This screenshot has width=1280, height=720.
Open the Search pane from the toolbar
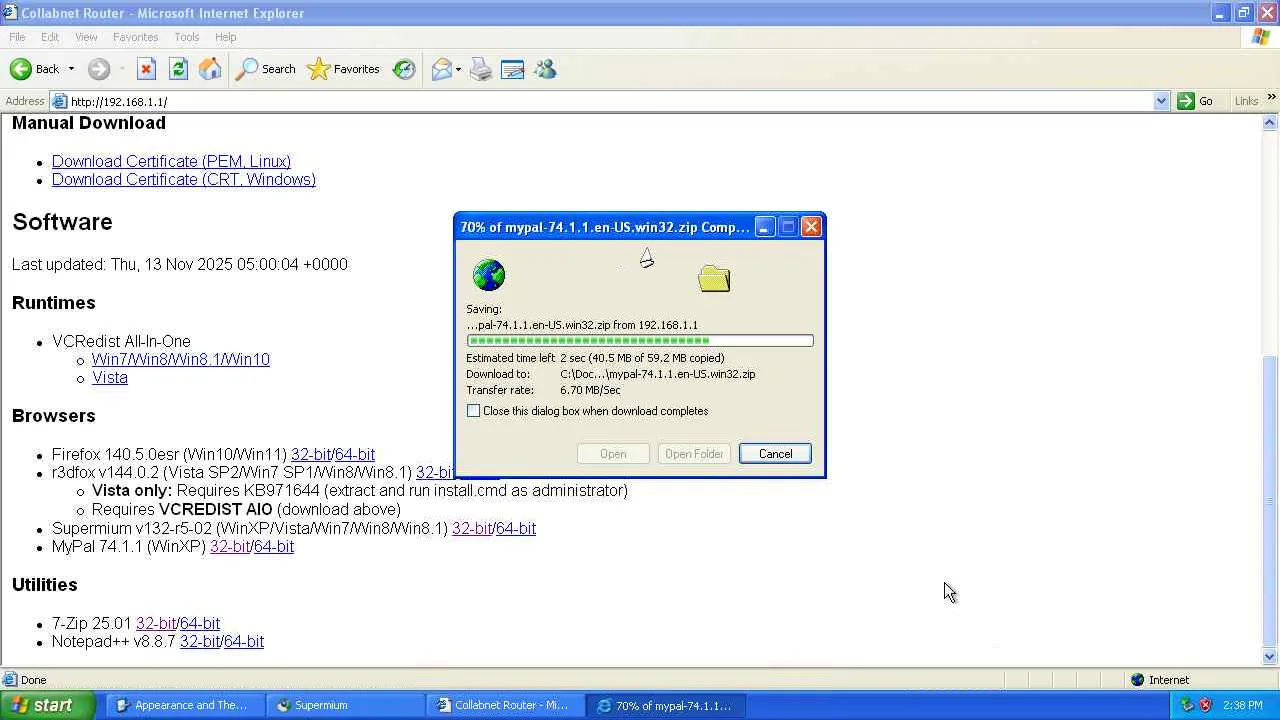(x=266, y=69)
